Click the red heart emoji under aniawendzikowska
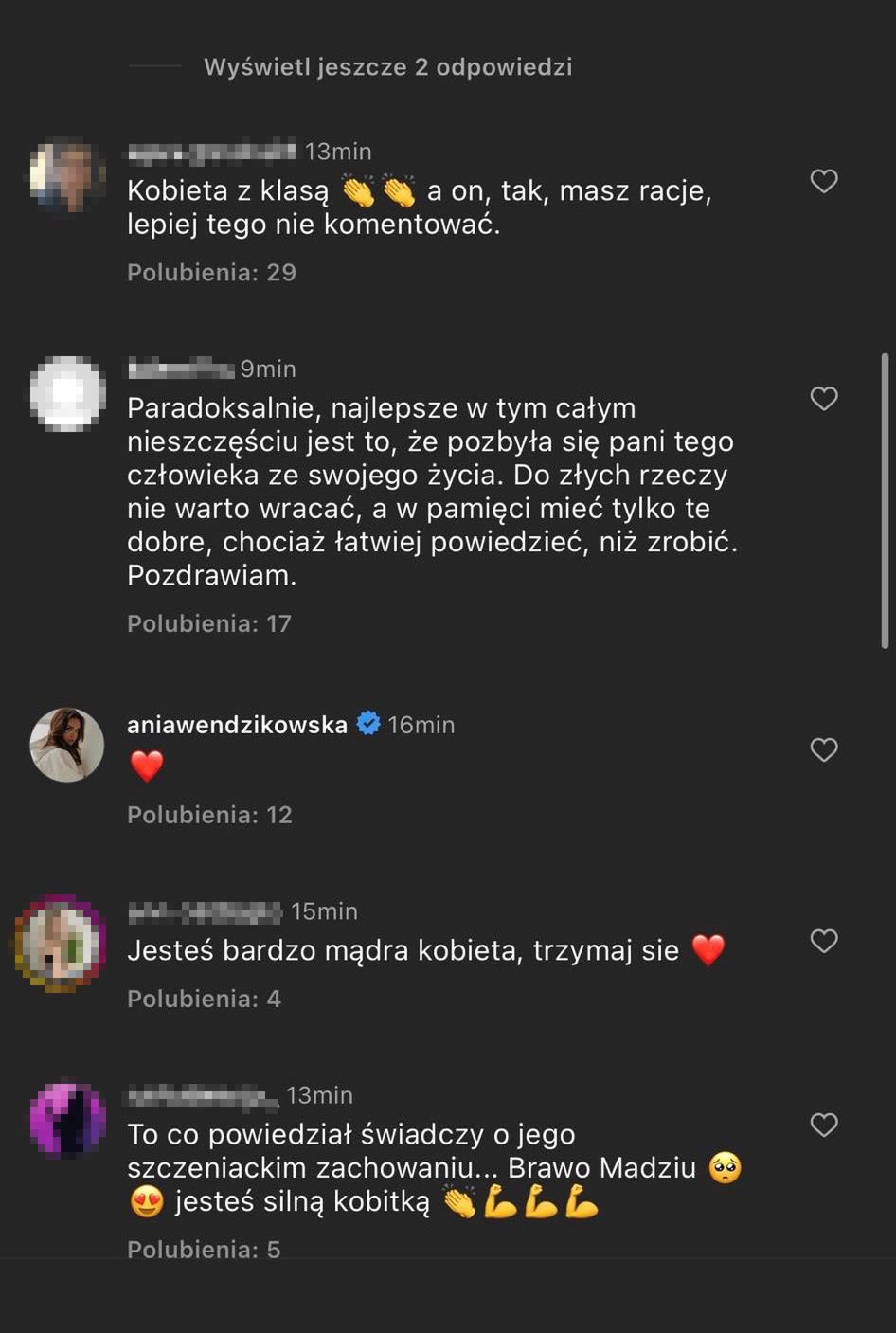Screen dimensions: 896x1333 click(147, 766)
